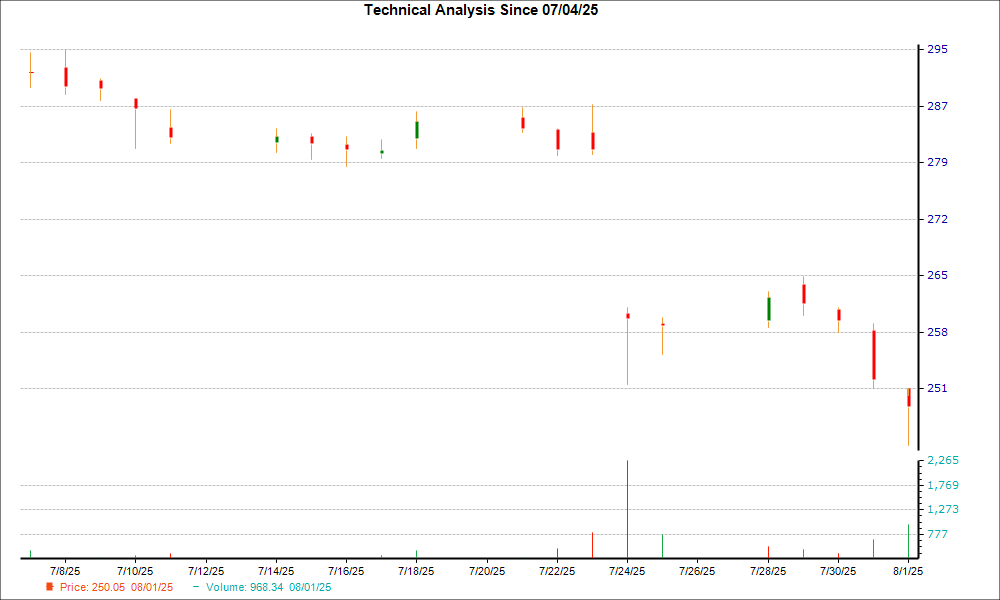This screenshot has height=600, width=1000.
Task: Click the orange price legend marker icon
Action: click(x=49, y=587)
